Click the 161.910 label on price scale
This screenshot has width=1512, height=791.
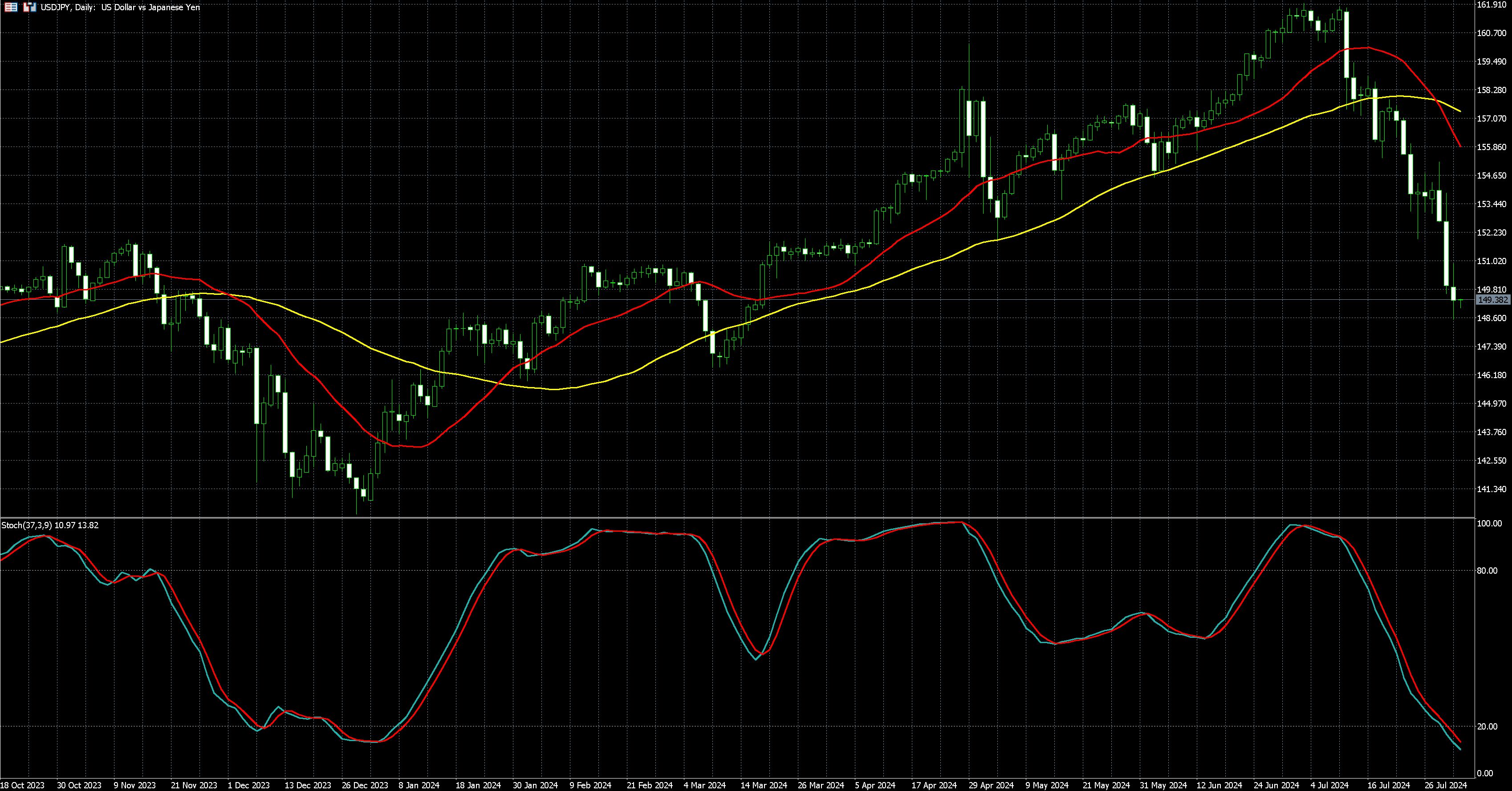[x=1492, y=5]
